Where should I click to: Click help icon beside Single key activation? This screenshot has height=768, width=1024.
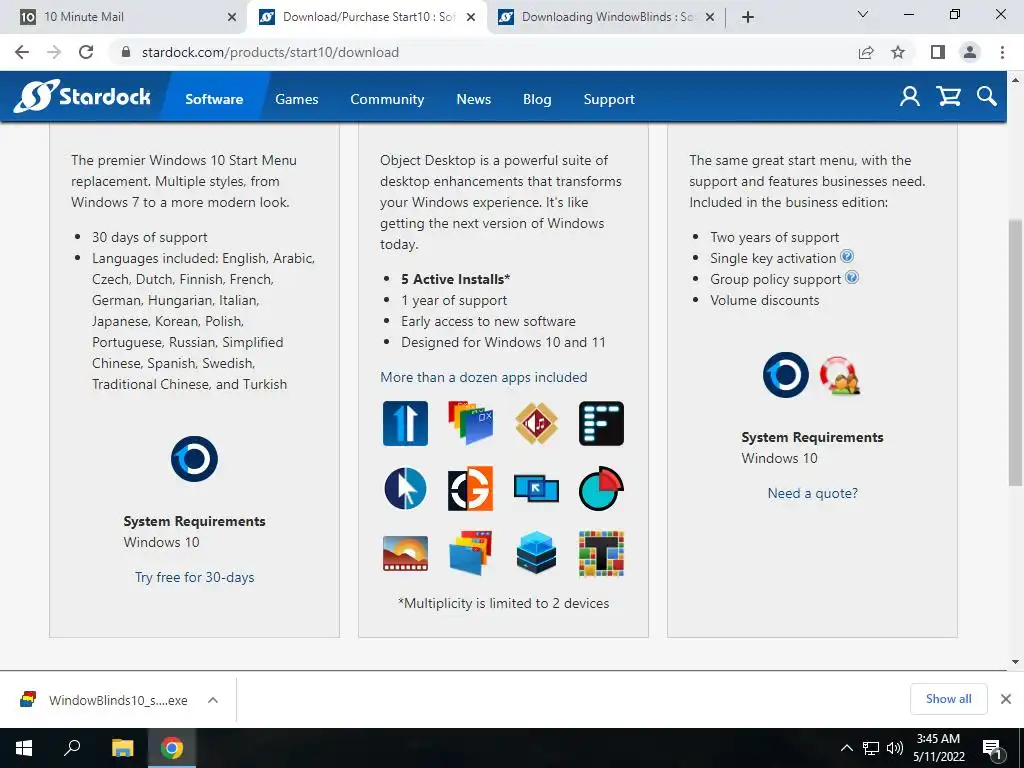click(847, 256)
